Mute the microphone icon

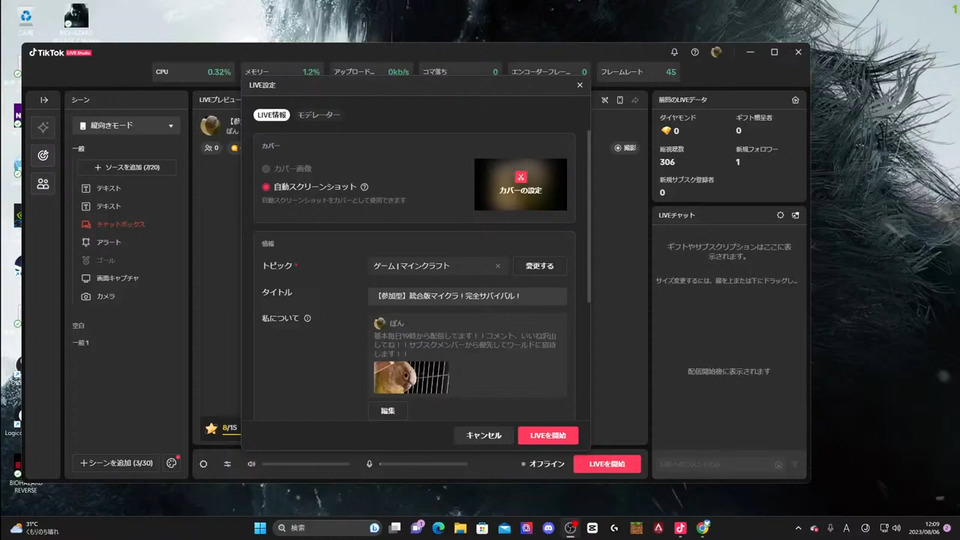(x=369, y=464)
